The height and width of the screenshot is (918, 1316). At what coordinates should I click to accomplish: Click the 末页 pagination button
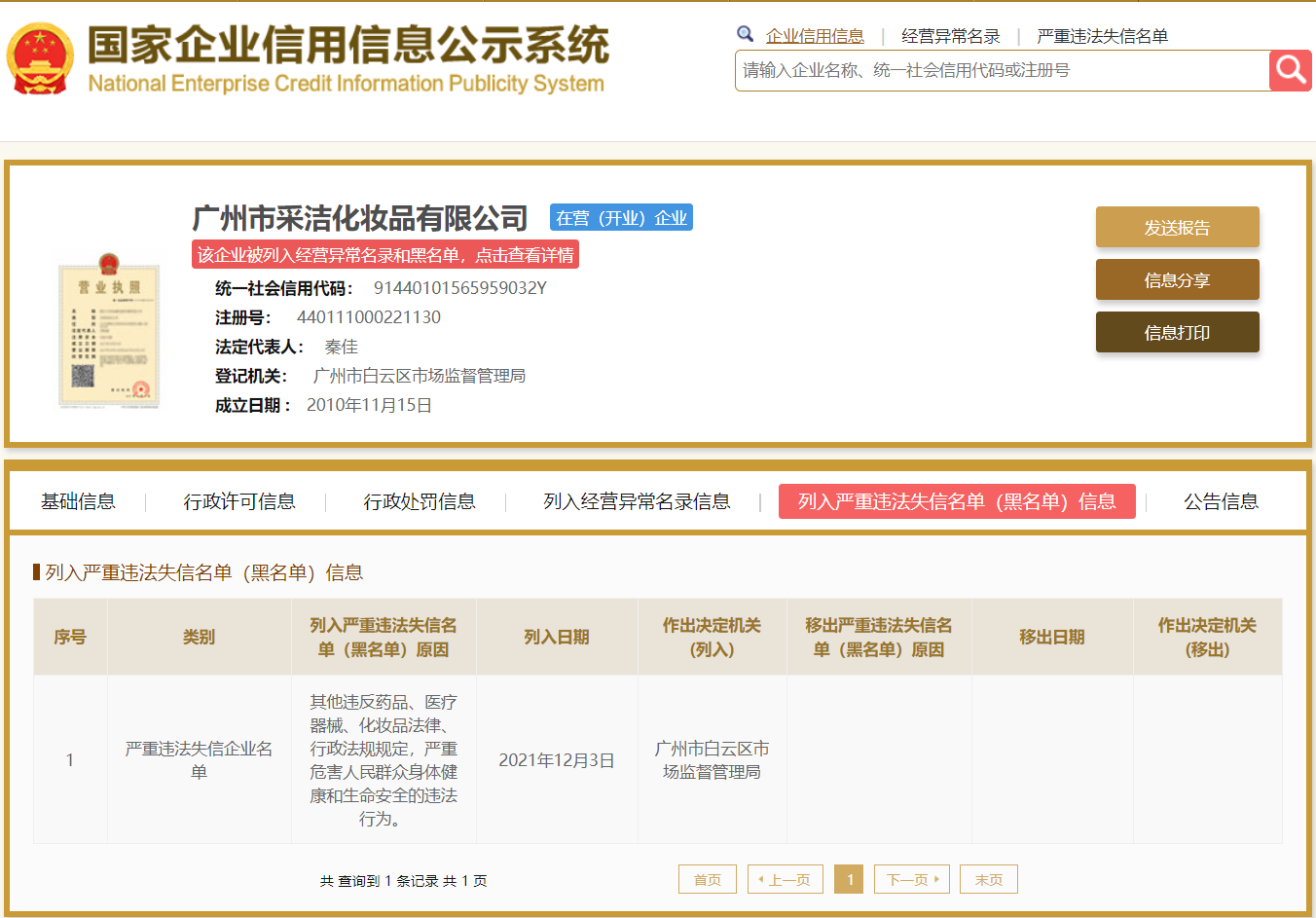[989, 879]
